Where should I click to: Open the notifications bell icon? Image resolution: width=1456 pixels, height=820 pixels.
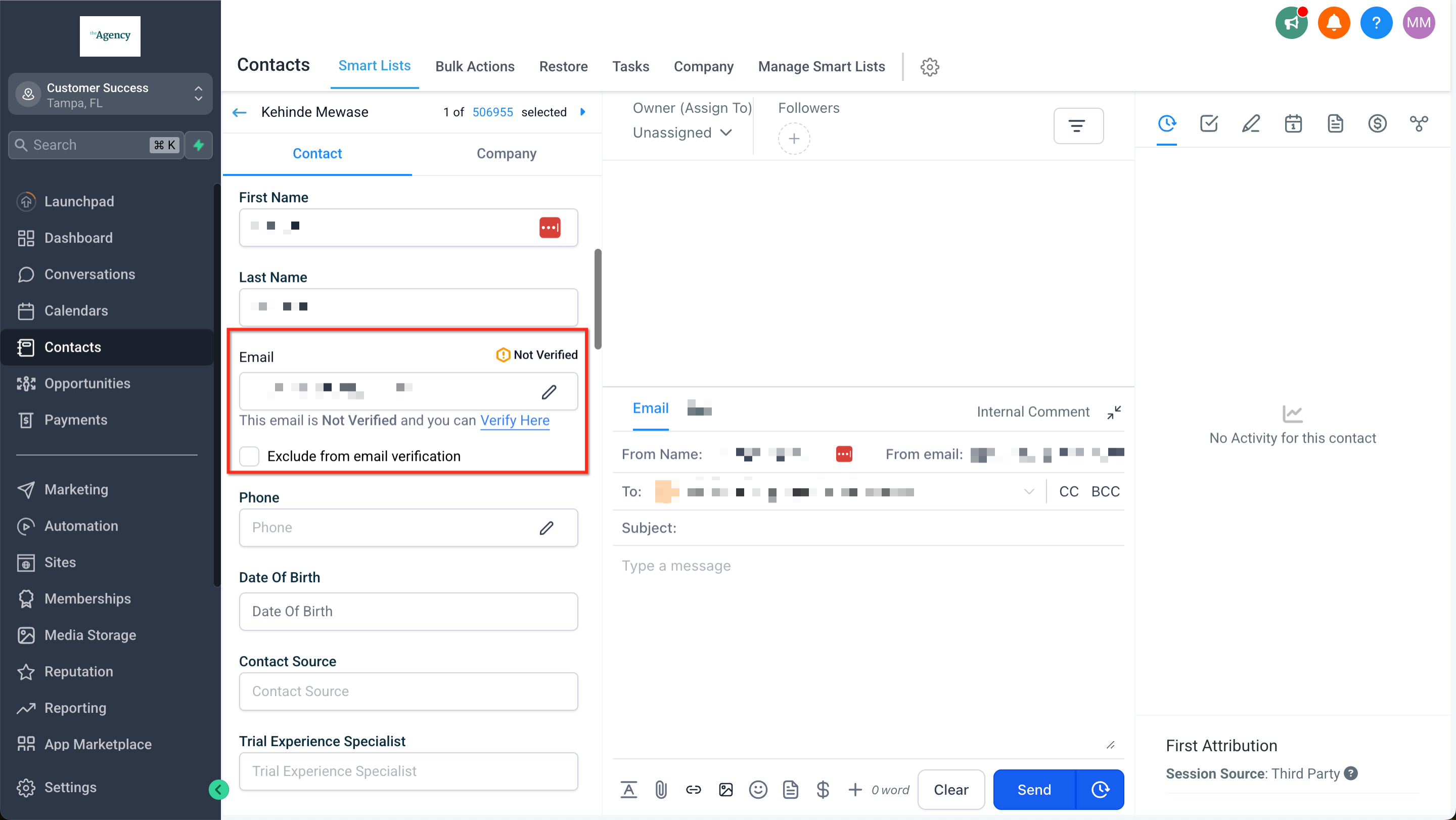pos(1333,23)
